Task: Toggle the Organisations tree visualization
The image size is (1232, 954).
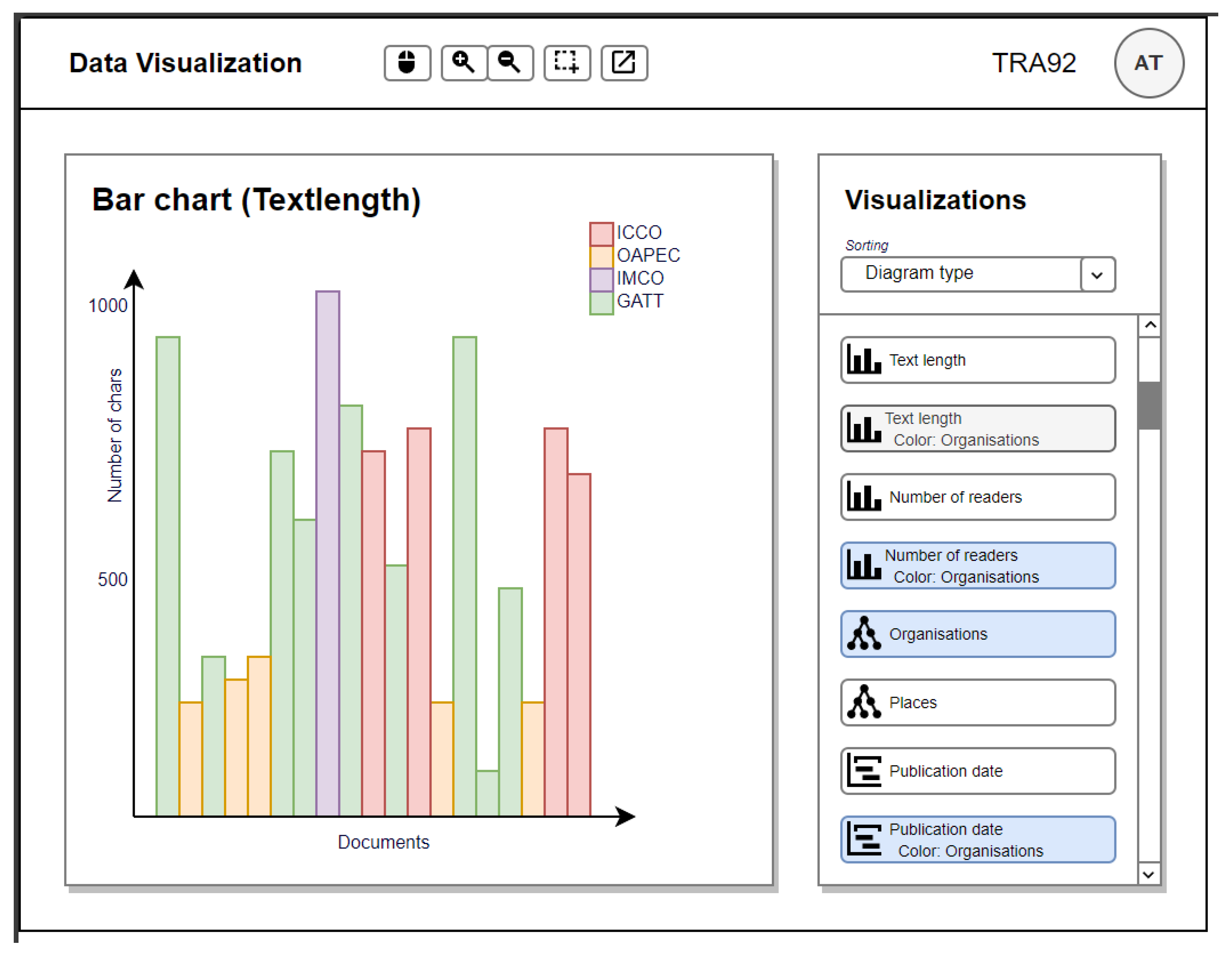Action: pos(977,633)
